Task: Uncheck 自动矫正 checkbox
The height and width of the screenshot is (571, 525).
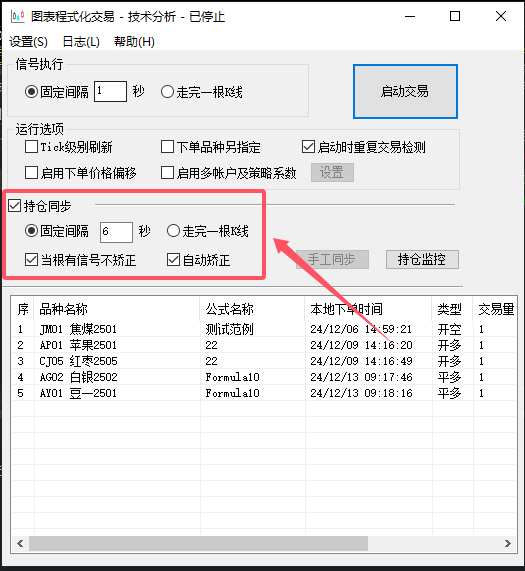Action: 173,260
